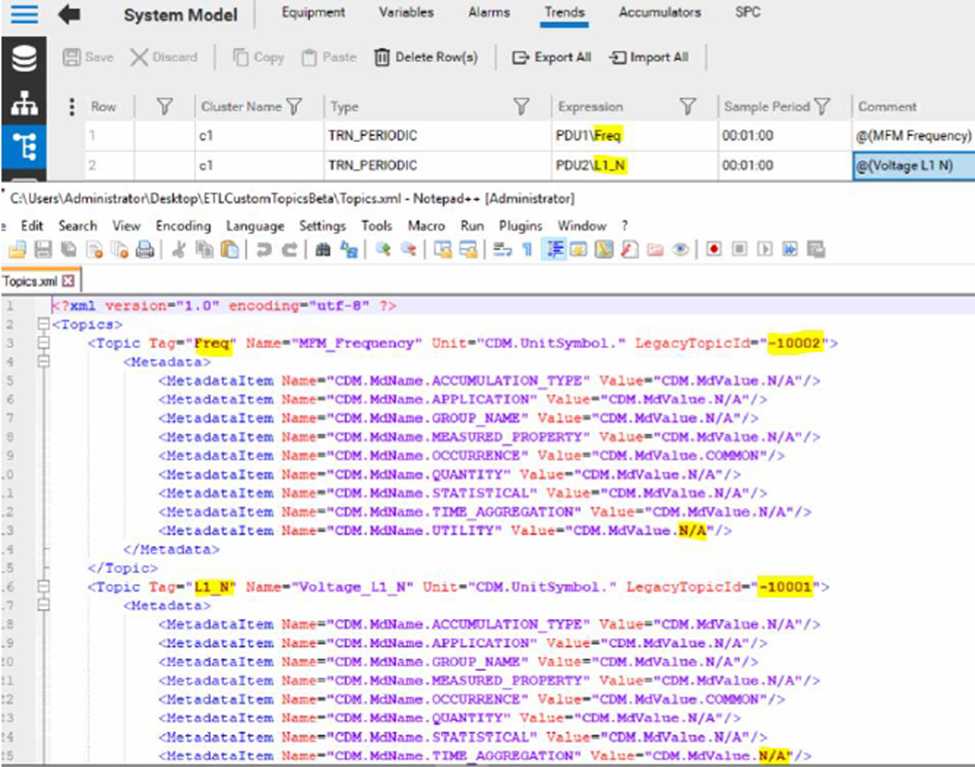The image size is (975, 767).
Task: Click the Stop Recording macro icon
Action: click(x=739, y=250)
